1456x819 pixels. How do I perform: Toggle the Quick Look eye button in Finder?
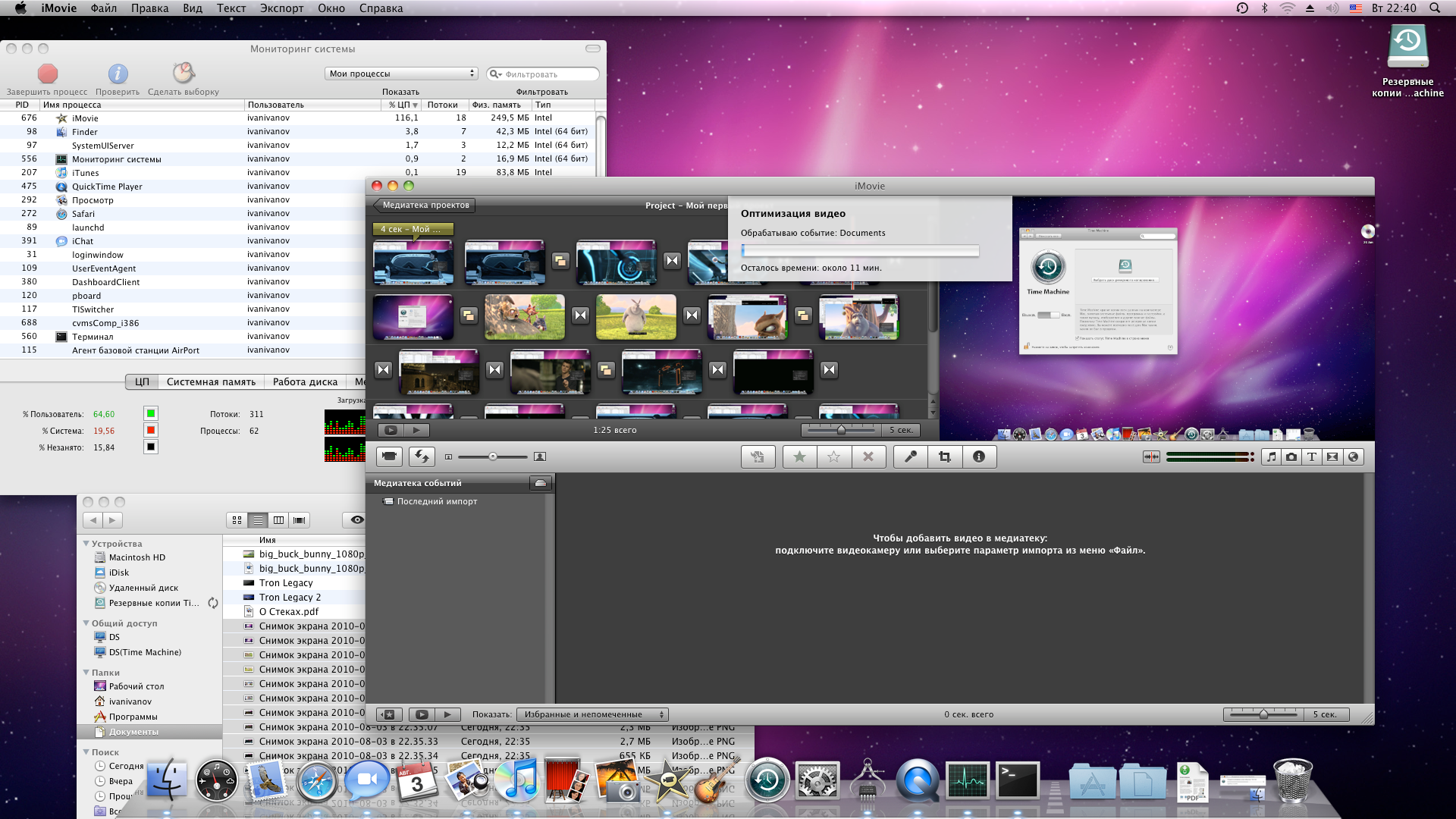coord(356,520)
